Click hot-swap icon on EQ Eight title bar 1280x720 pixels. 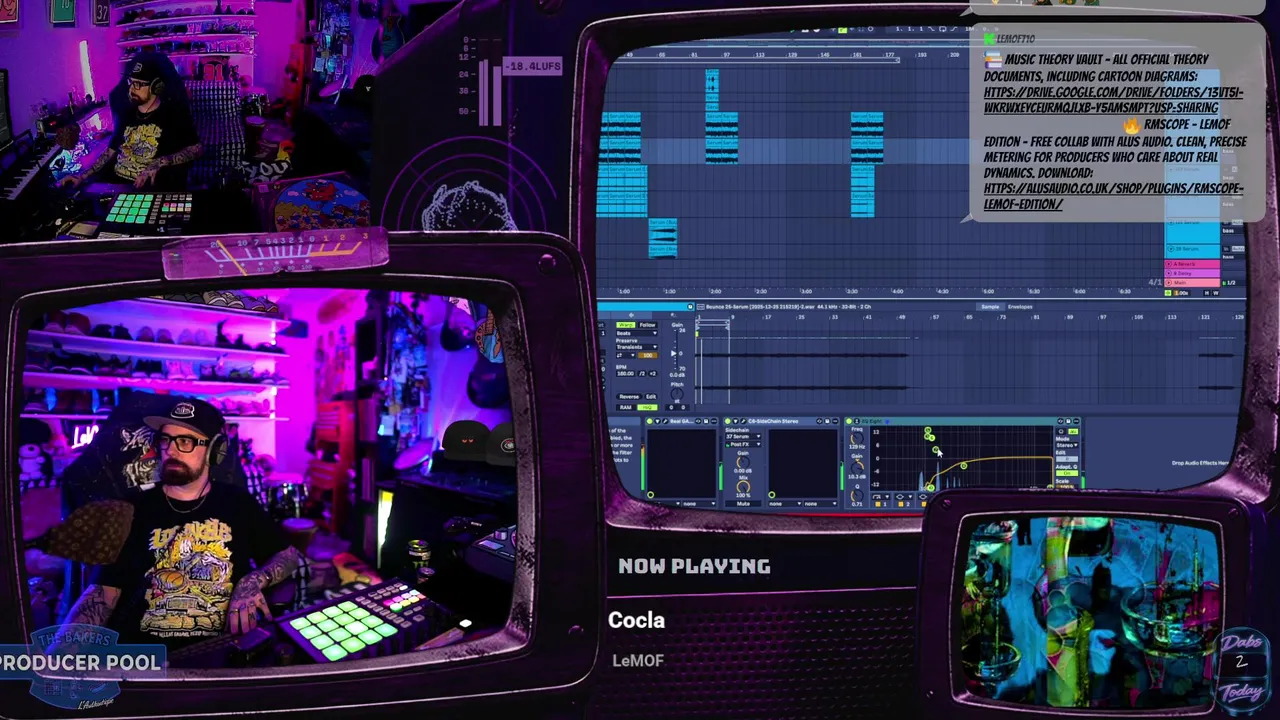1061,421
